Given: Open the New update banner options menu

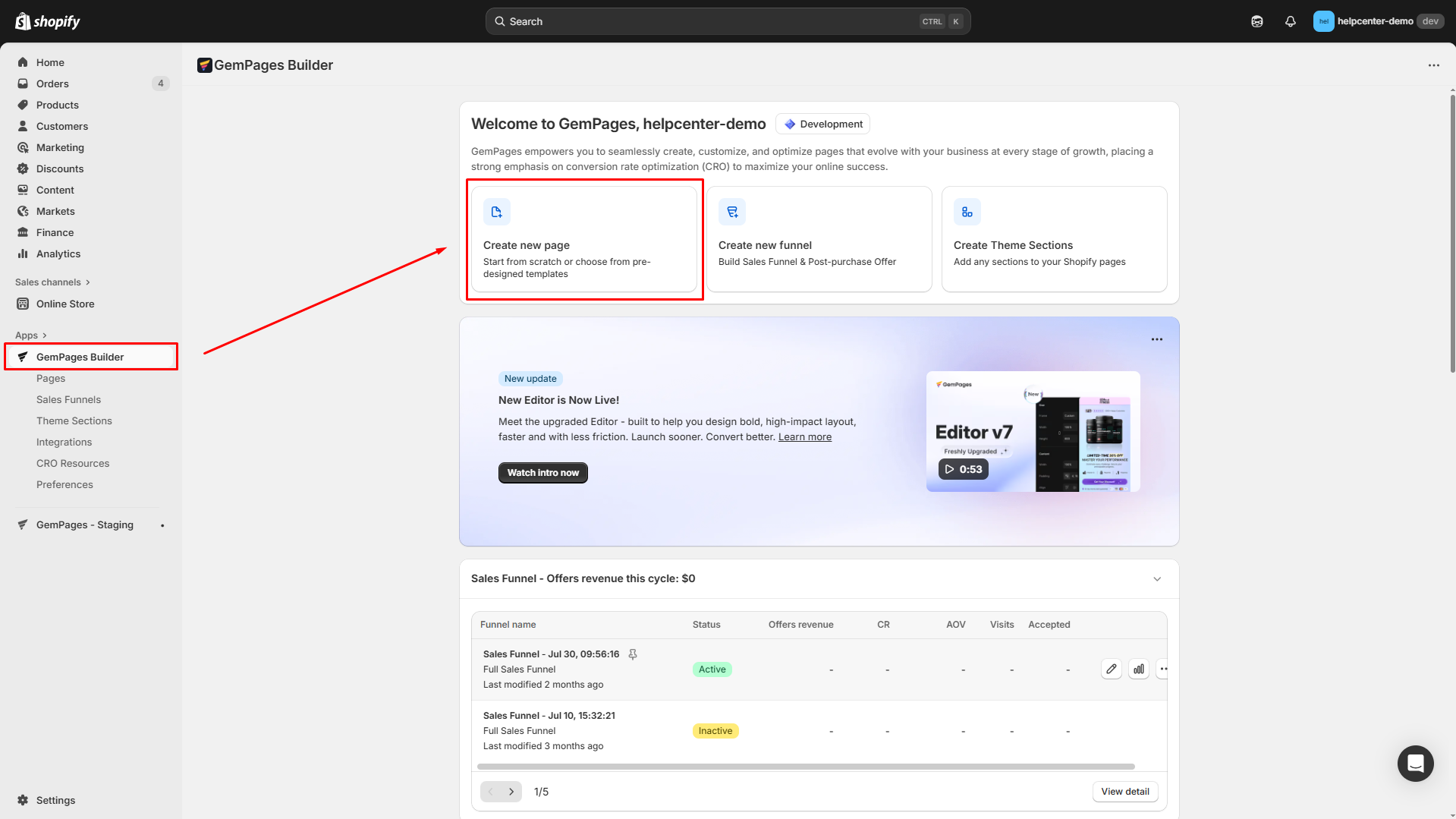Looking at the screenshot, I should pyautogui.click(x=1156, y=339).
